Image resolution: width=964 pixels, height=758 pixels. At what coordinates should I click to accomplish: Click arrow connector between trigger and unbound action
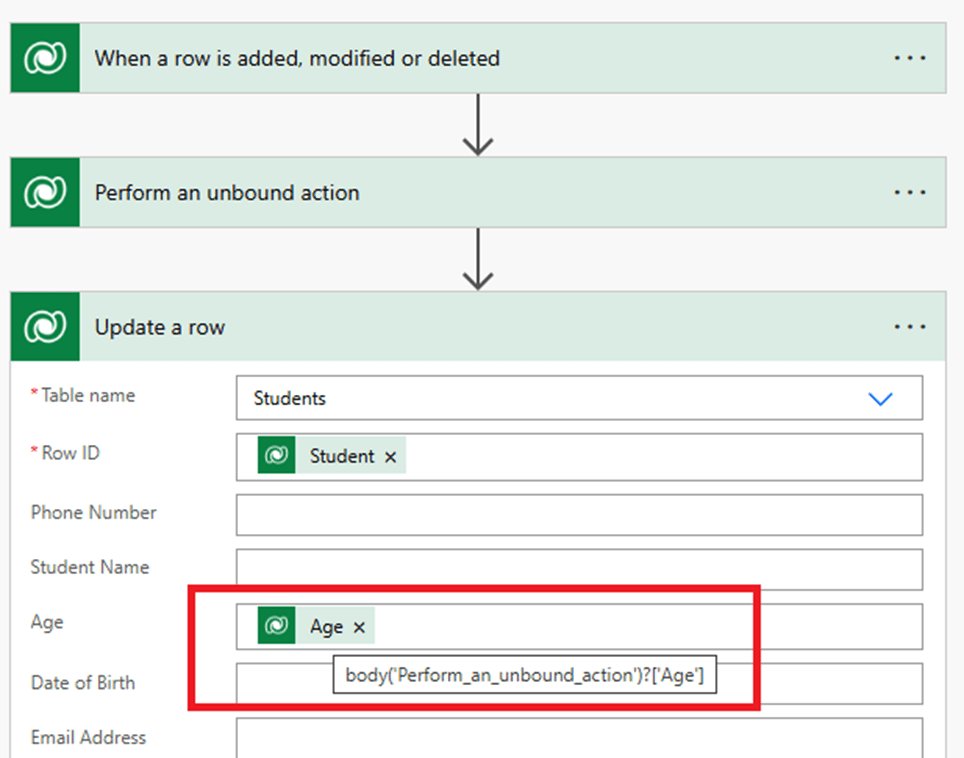[478, 125]
